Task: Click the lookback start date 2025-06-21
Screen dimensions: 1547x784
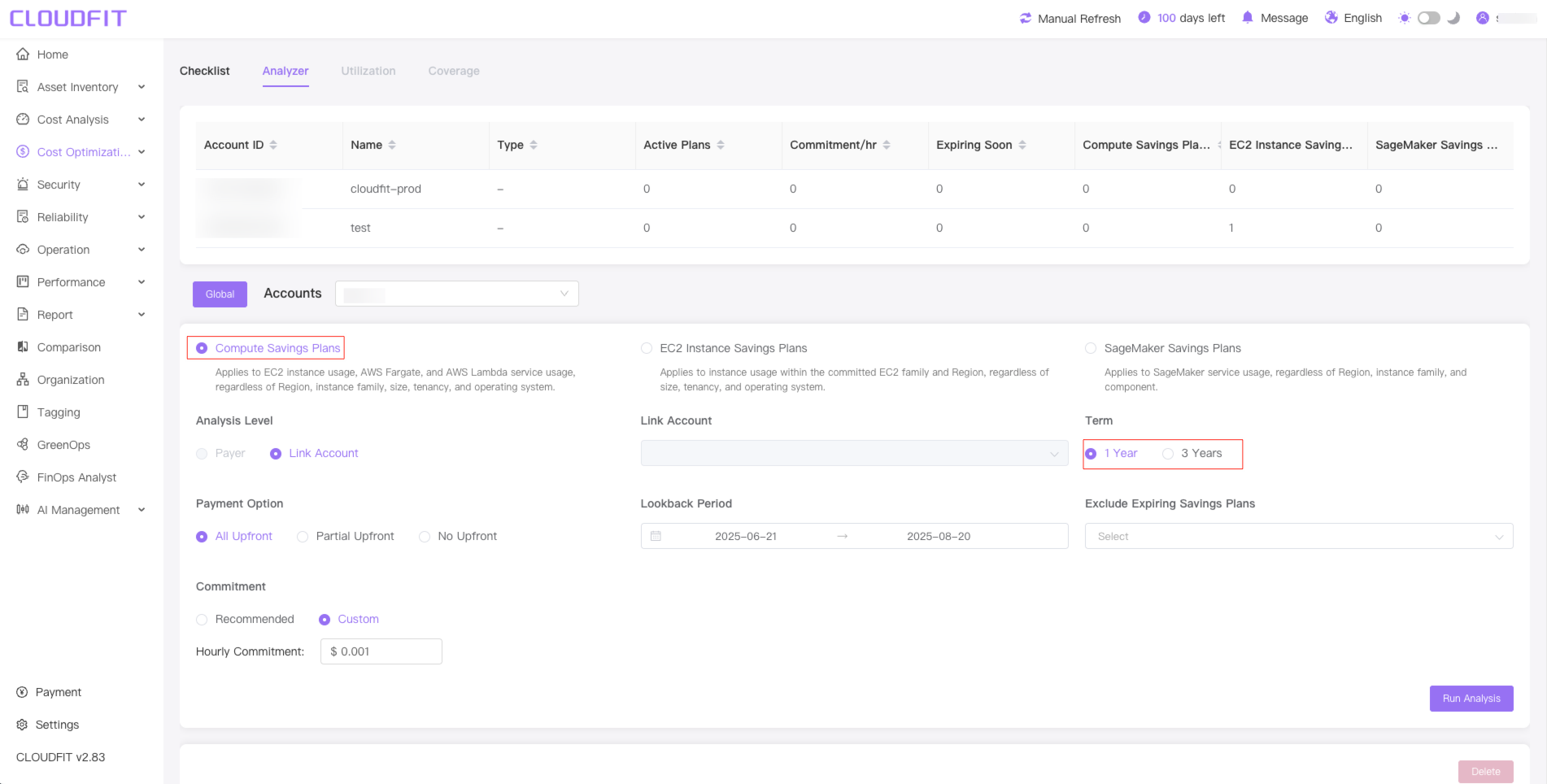Action: click(746, 536)
